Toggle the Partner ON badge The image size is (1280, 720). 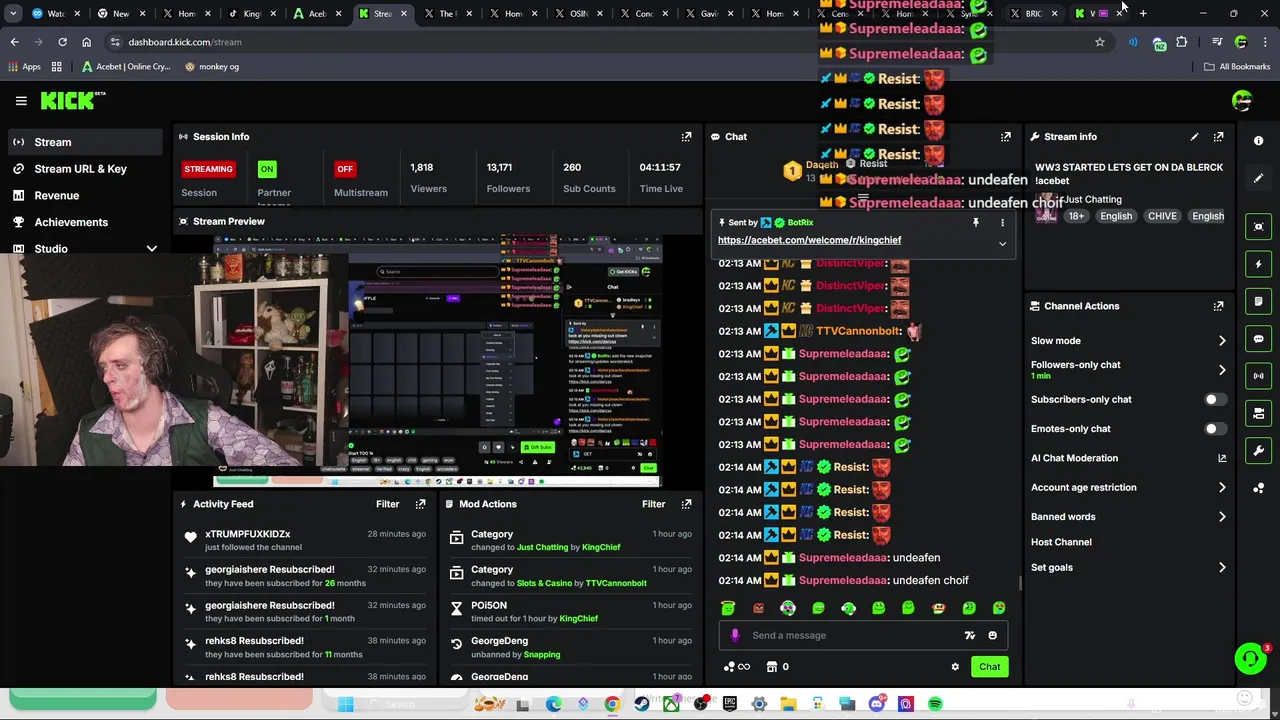266,169
